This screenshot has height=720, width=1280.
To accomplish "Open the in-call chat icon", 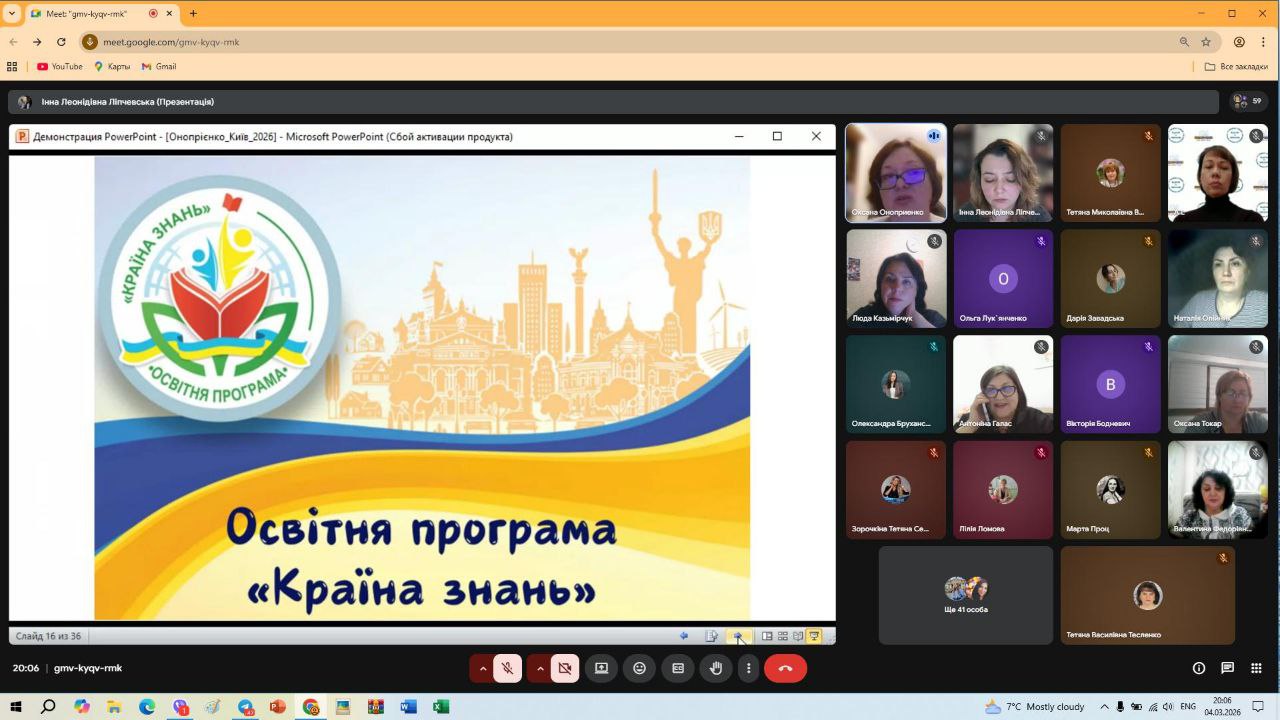I will click(x=1227, y=668).
